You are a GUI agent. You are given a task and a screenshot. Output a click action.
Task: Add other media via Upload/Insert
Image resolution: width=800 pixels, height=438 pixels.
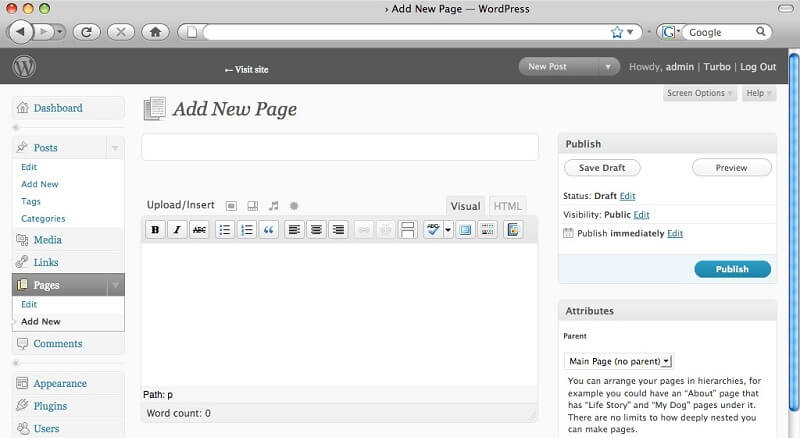pyautogui.click(x=294, y=206)
